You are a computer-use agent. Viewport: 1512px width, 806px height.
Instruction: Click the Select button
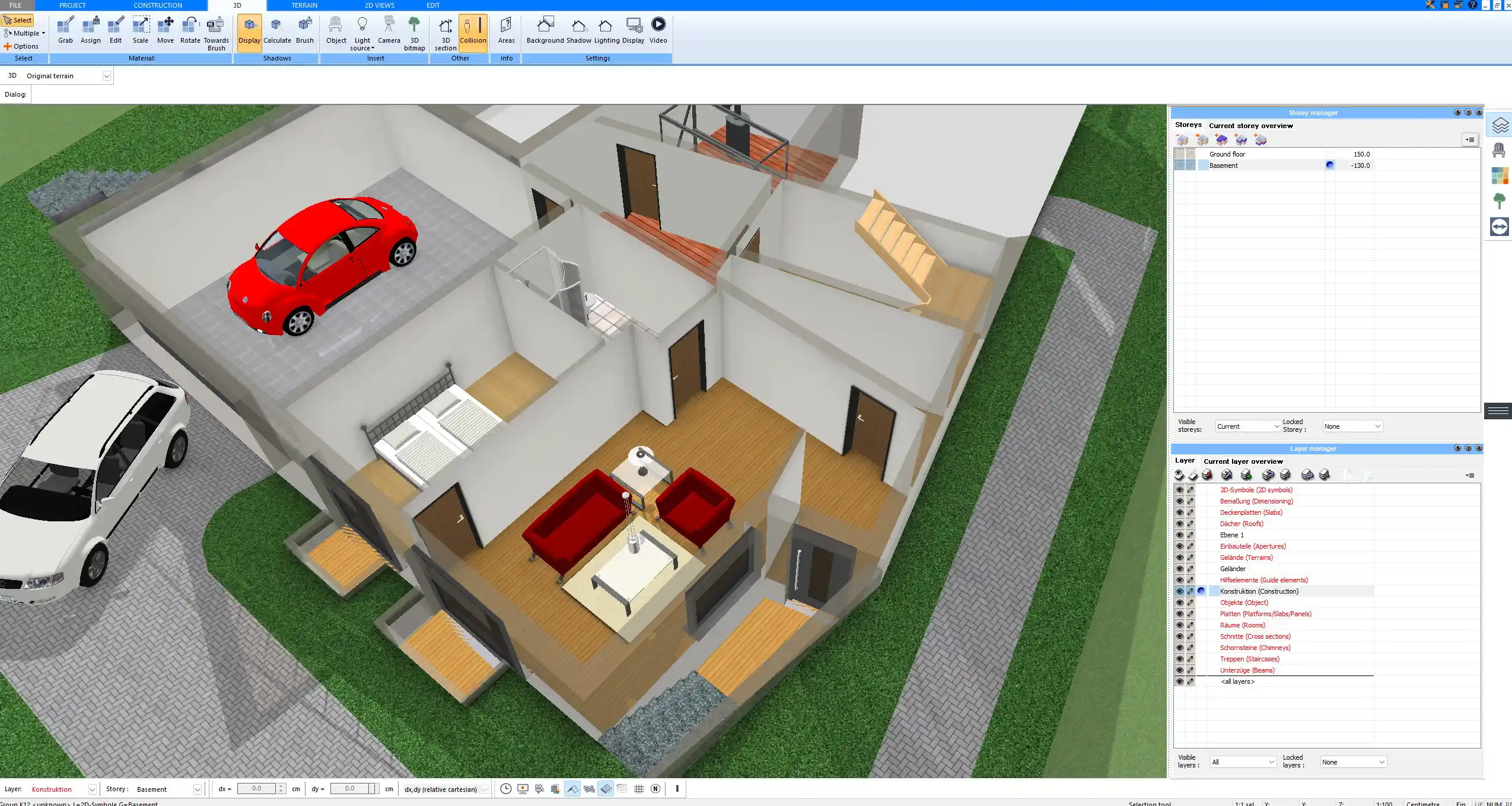coord(18,20)
